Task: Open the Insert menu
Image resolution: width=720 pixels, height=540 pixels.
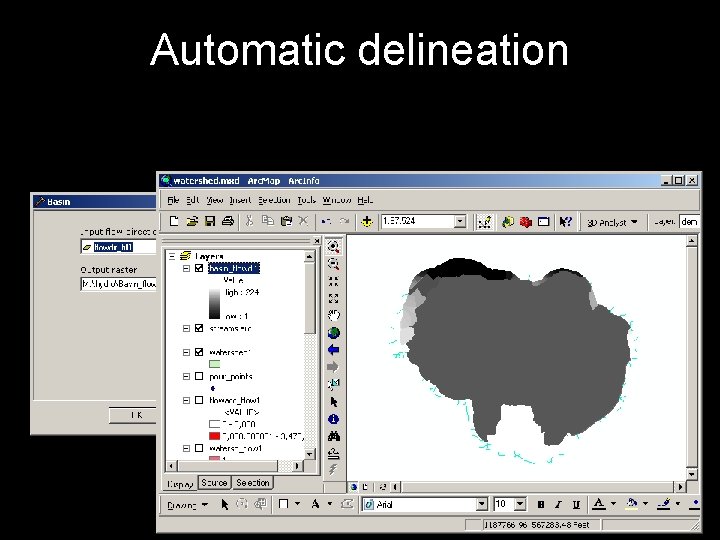Action: [x=240, y=200]
